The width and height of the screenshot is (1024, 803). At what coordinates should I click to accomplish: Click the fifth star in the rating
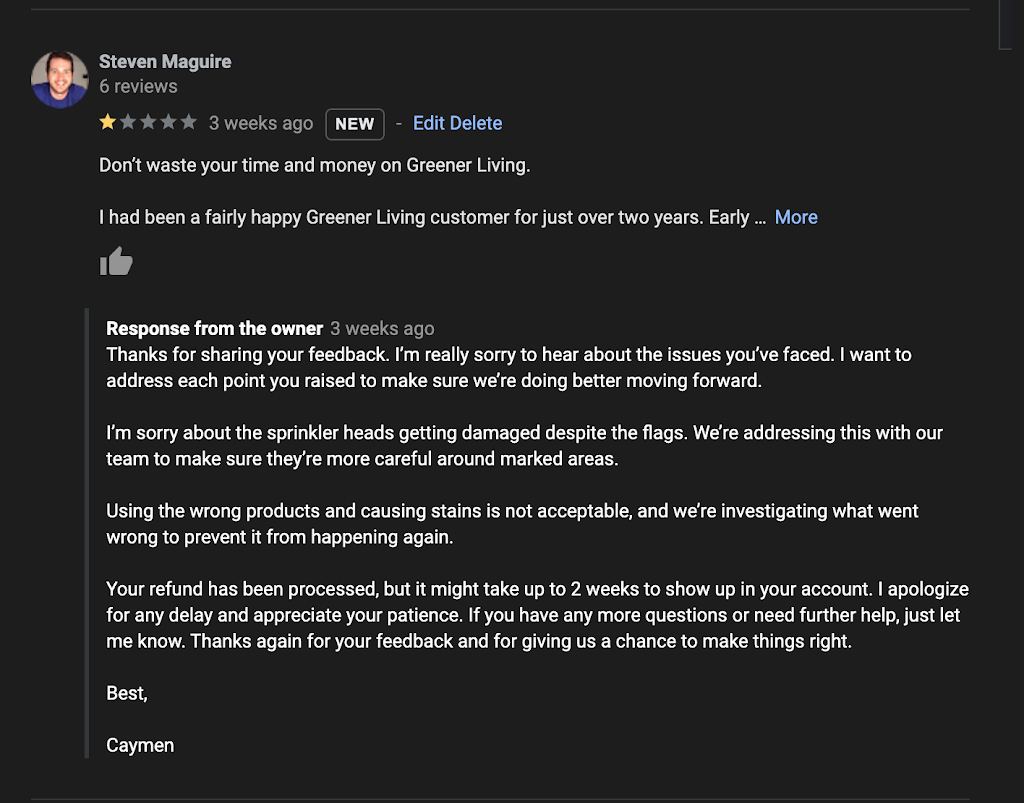(188, 122)
